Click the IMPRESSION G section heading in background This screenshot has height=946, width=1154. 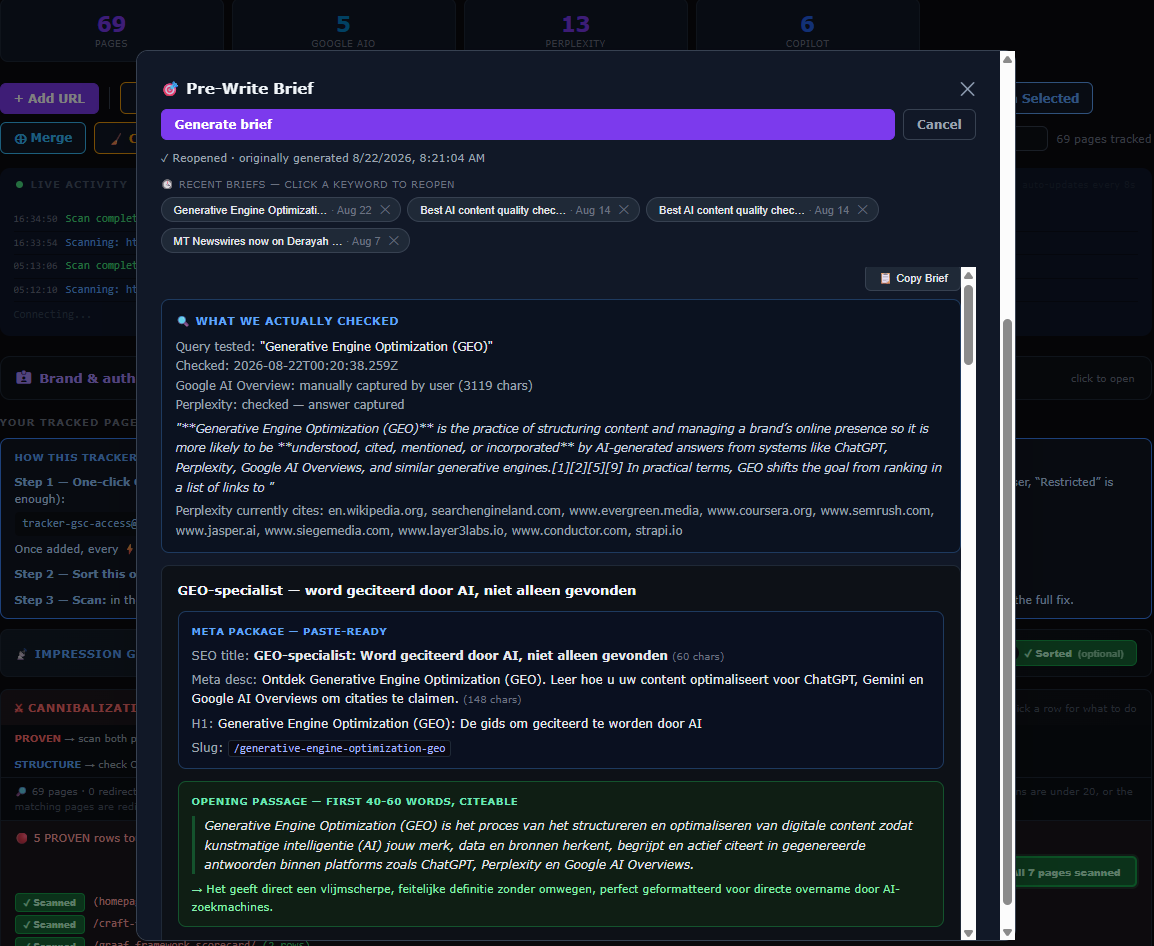click(x=77, y=654)
